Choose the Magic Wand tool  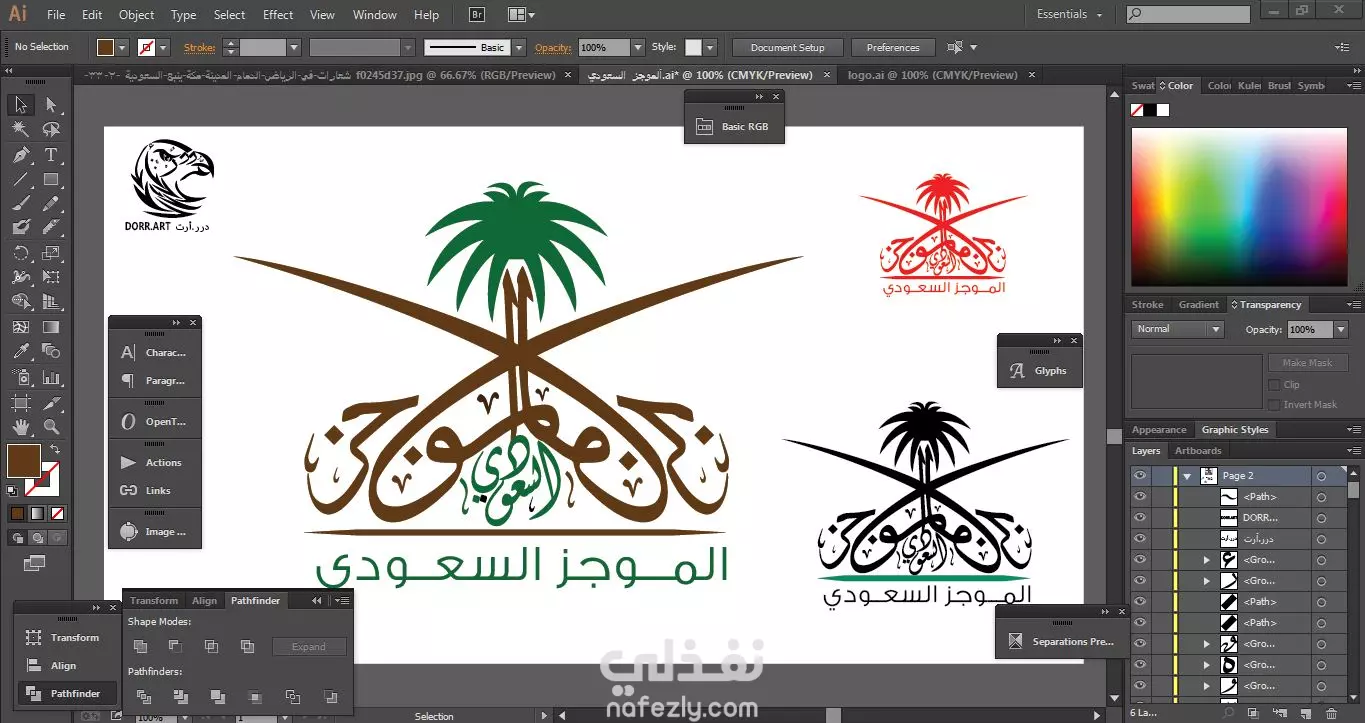[x=21, y=129]
